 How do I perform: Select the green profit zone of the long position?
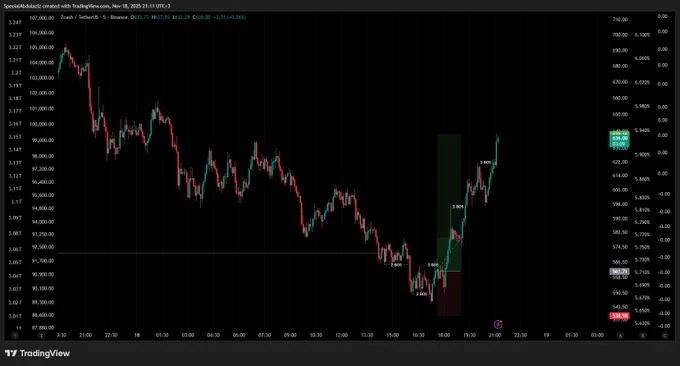pos(449,203)
